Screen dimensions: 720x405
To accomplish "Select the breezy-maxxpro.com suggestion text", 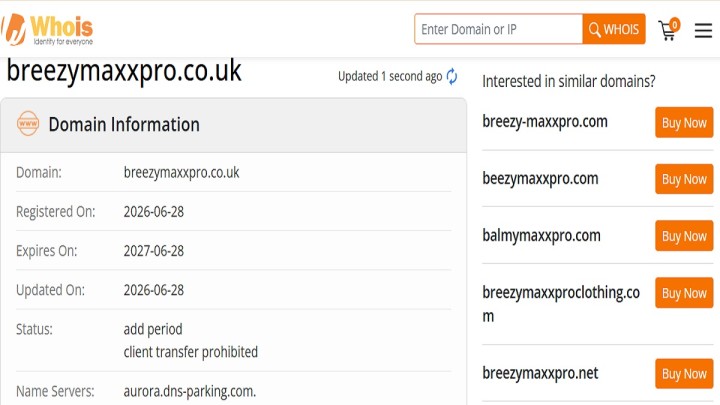I will 545,122.
